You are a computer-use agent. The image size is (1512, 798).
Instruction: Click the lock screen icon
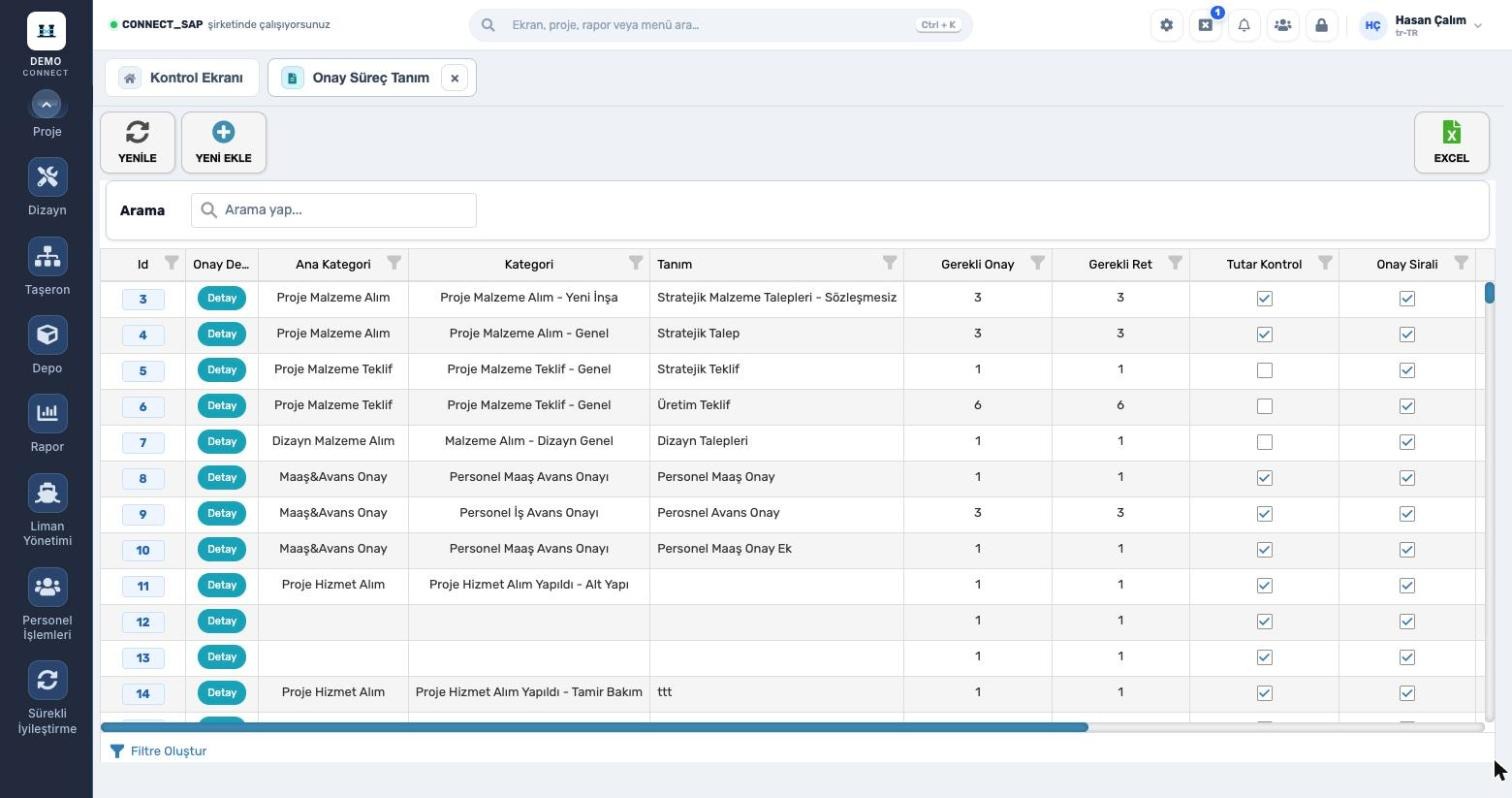(x=1321, y=25)
